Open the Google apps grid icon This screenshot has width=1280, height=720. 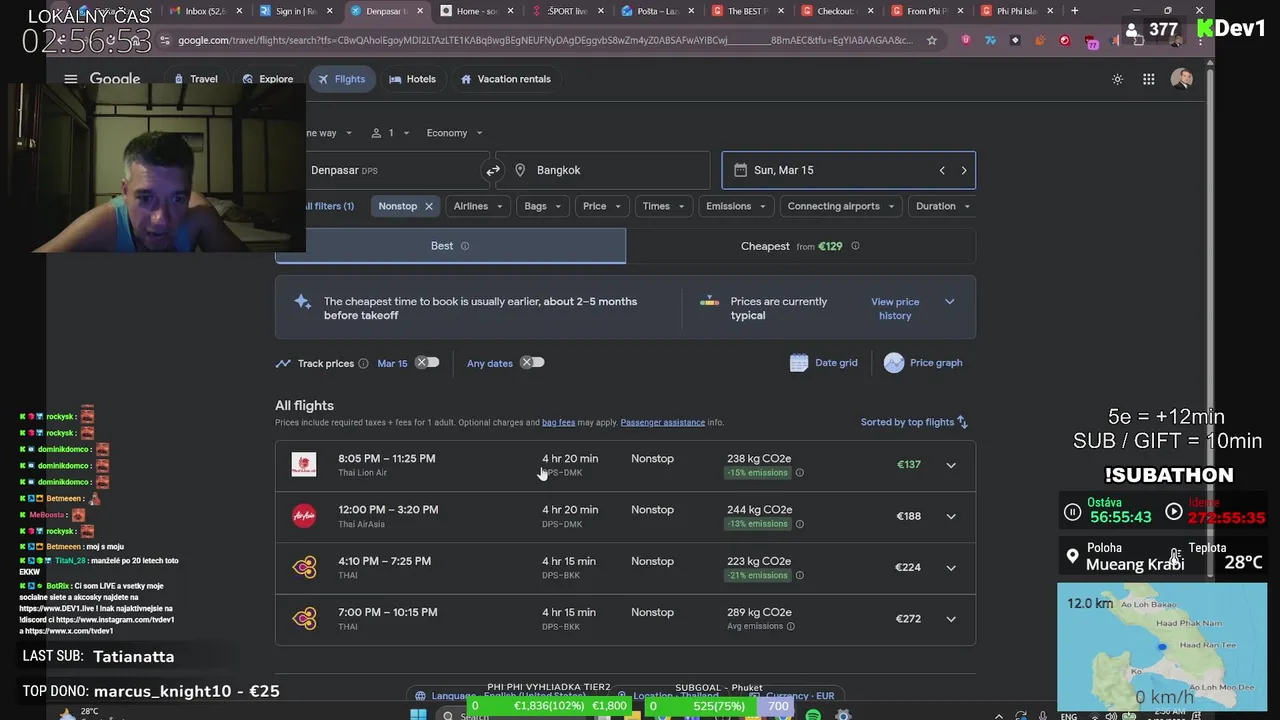pos(1149,79)
